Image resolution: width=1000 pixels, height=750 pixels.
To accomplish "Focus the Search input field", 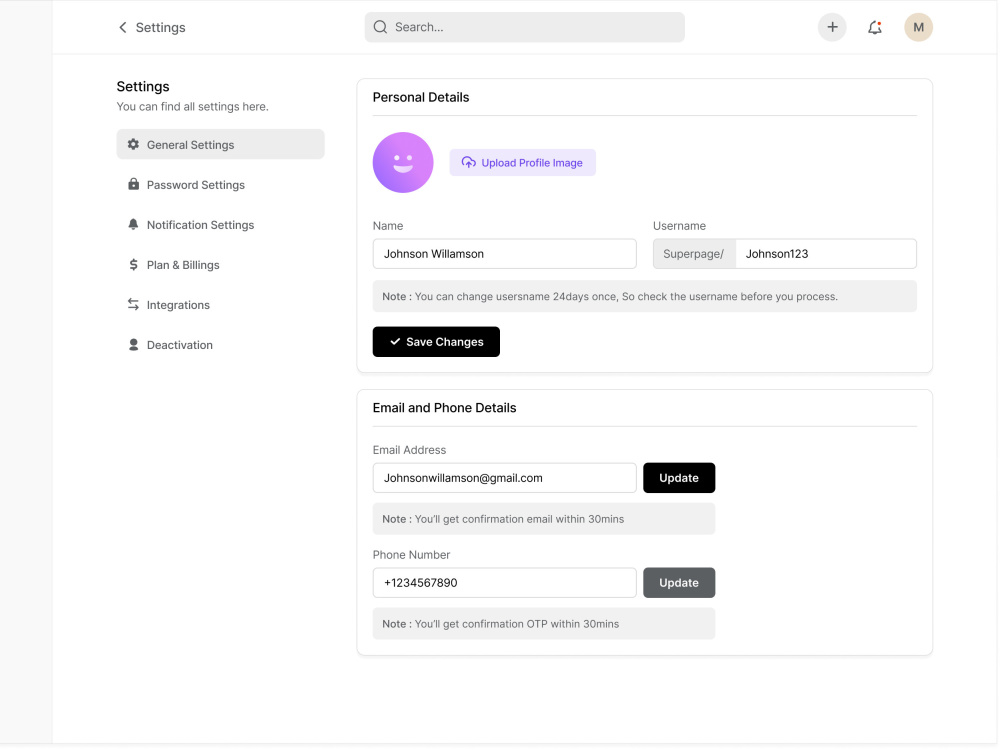I will 525,27.
